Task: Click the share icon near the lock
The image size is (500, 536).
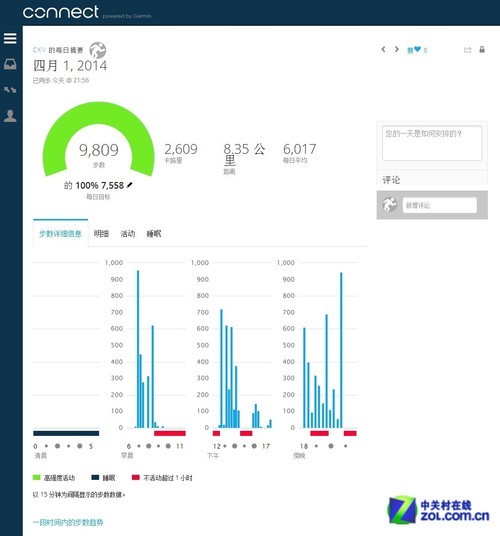Action: (x=468, y=50)
